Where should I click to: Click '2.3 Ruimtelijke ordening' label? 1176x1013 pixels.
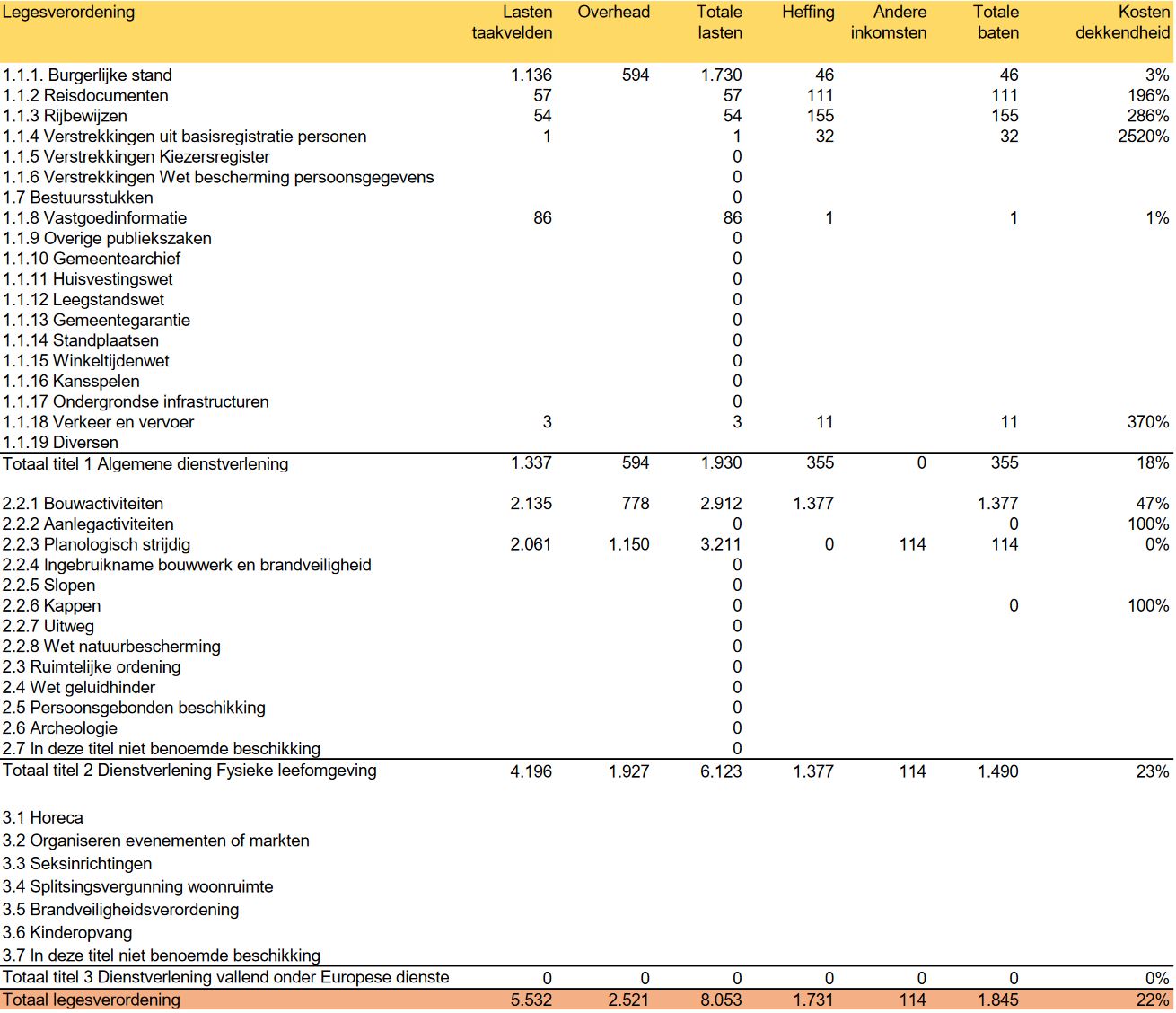coord(92,667)
